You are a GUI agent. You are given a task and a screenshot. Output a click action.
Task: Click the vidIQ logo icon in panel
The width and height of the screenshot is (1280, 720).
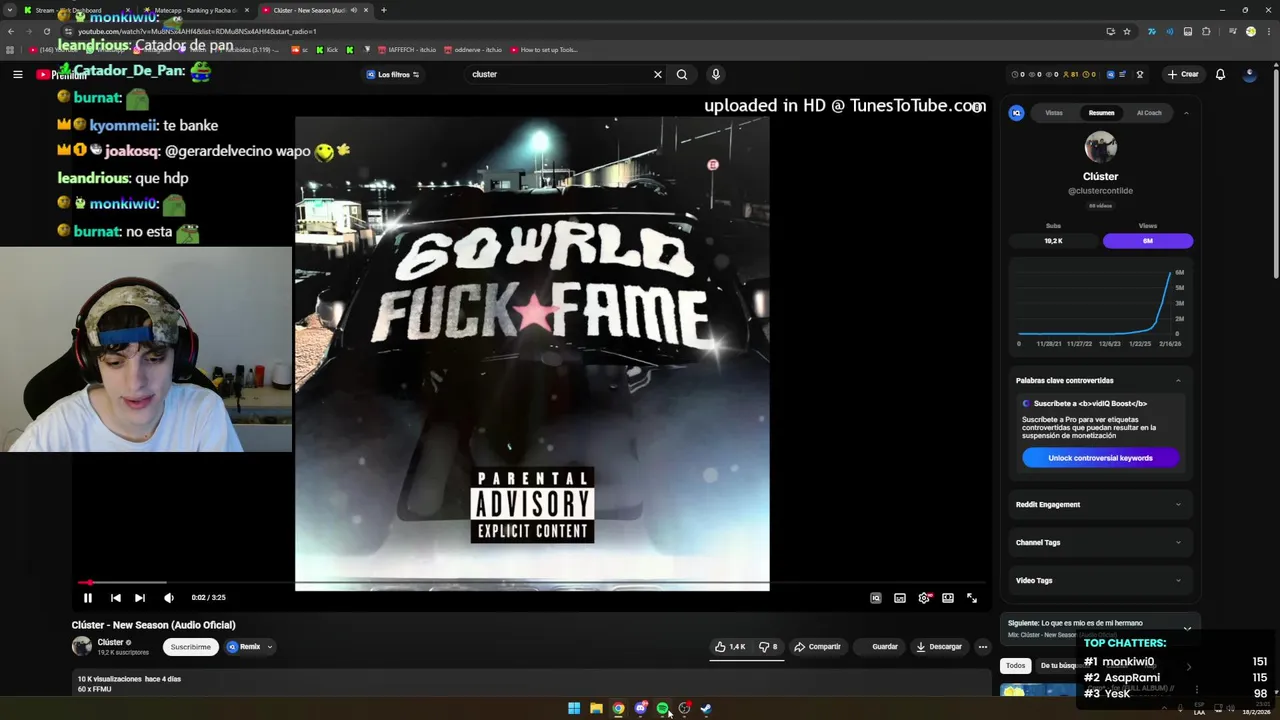coord(1017,113)
